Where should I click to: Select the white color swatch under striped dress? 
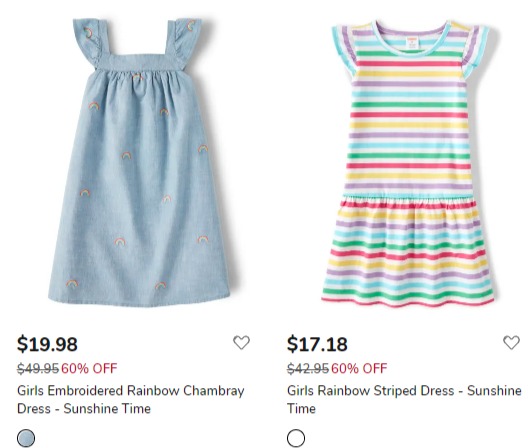[x=296, y=438]
